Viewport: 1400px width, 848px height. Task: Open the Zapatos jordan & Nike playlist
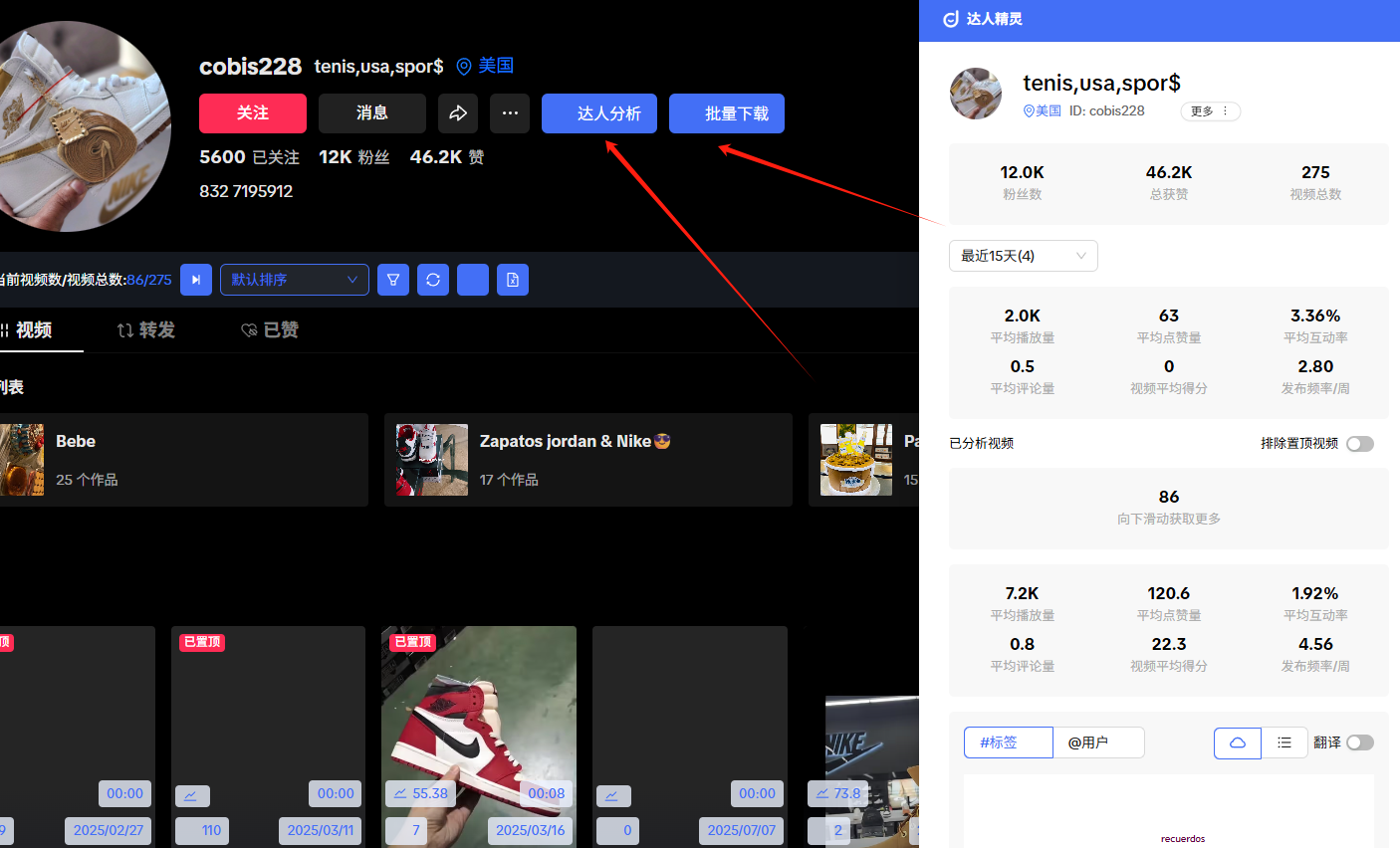(588, 460)
